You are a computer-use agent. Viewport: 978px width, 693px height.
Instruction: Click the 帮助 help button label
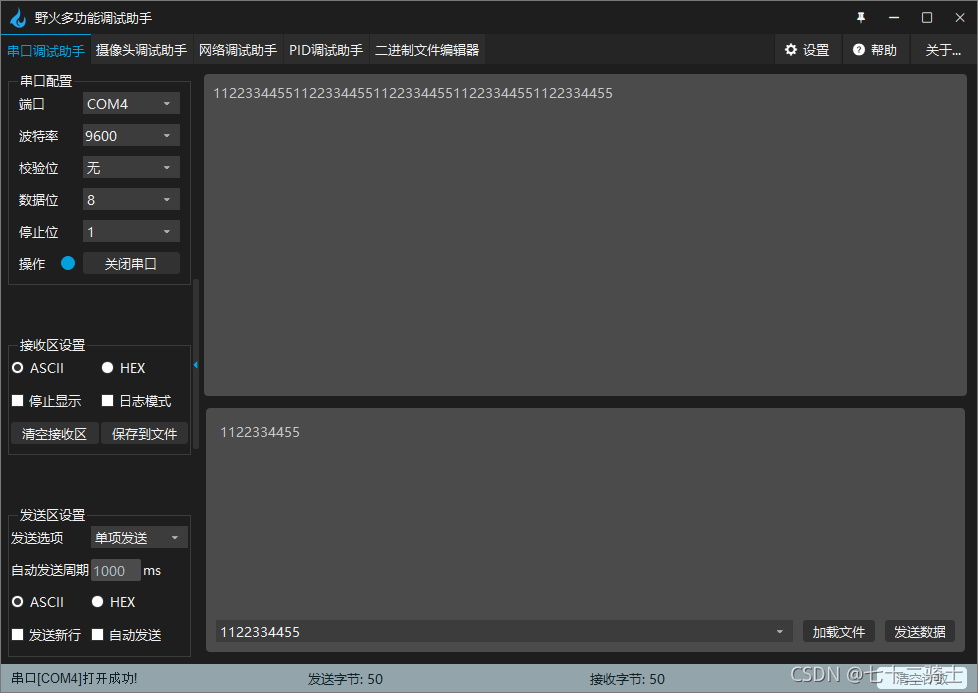coord(884,50)
